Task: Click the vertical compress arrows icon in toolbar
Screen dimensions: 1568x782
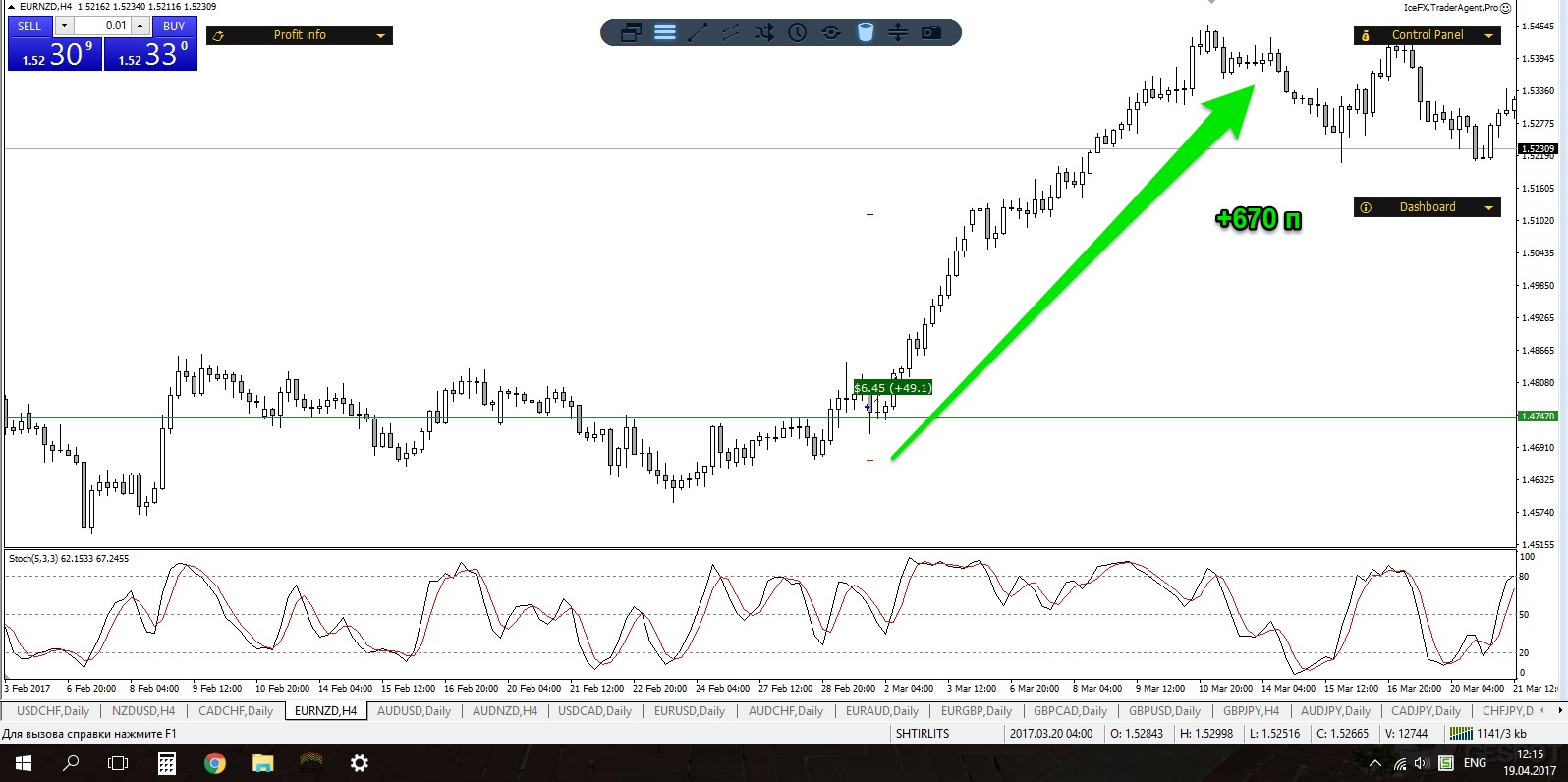Action: pyautogui.click(x=898, y=32)
